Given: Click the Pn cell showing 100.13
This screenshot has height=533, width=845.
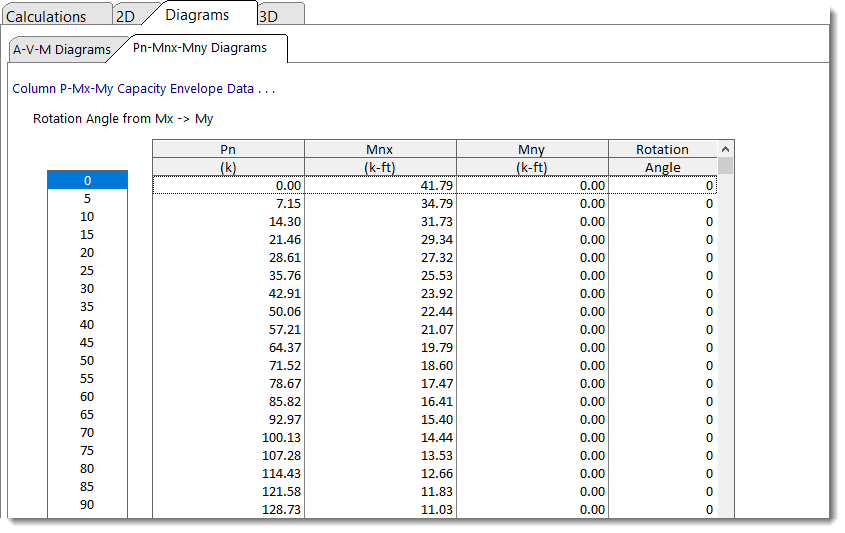Looking at the screenshot, I should pos(228,437).
